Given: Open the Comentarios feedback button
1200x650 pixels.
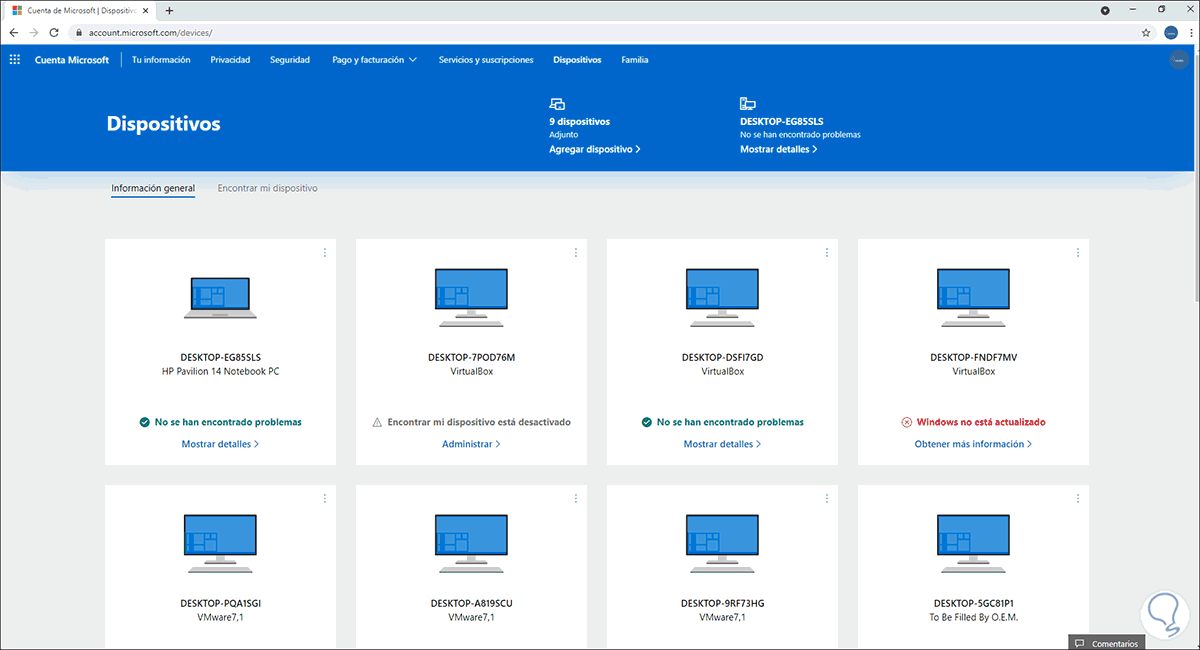Looking at the screenshot, I should pos(1106,643).
